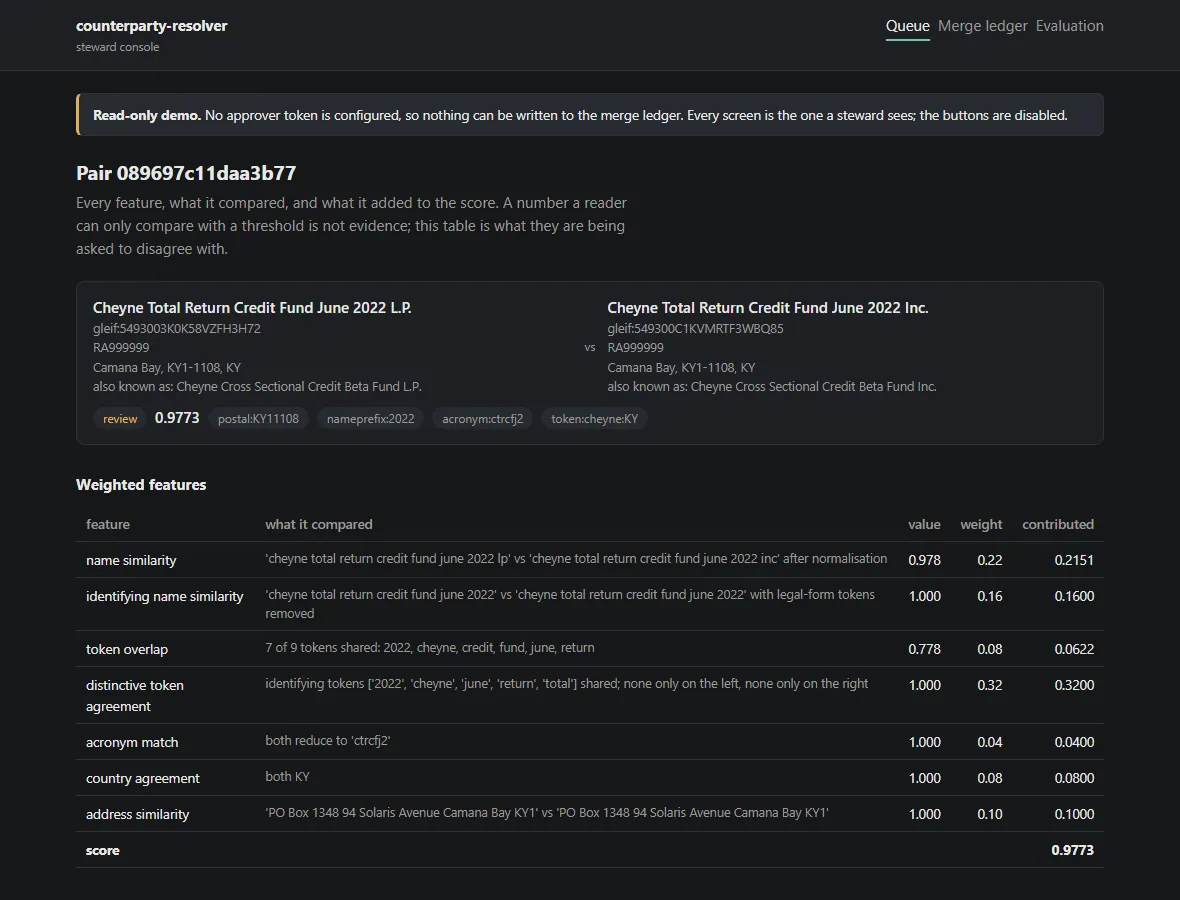
Task: Select gleif:549300C1KVMRTF3WBQ85 identifier
Action: coord(695,328)
